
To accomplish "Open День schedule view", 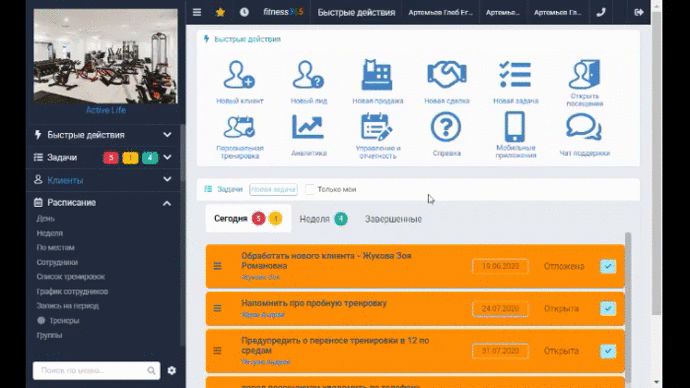I will click(45, 218).
